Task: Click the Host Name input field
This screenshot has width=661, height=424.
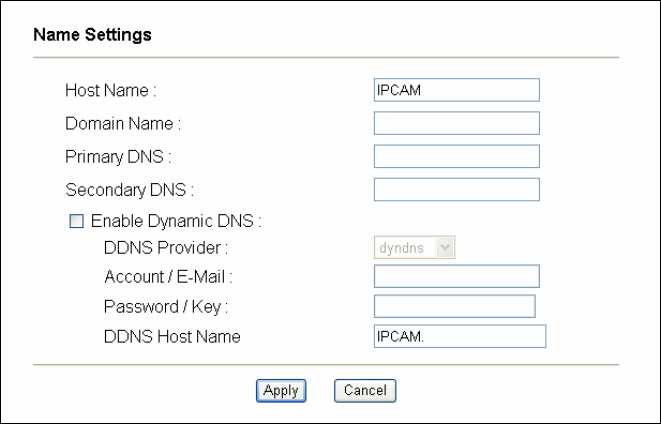Action: coord(456,91)
